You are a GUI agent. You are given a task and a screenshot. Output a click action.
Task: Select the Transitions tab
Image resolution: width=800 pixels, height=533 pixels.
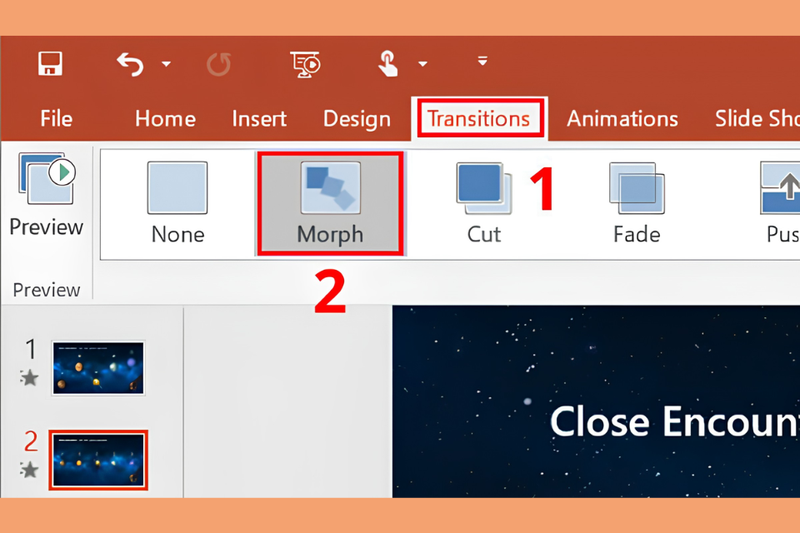pyautogui.click(x=479, y=118)
